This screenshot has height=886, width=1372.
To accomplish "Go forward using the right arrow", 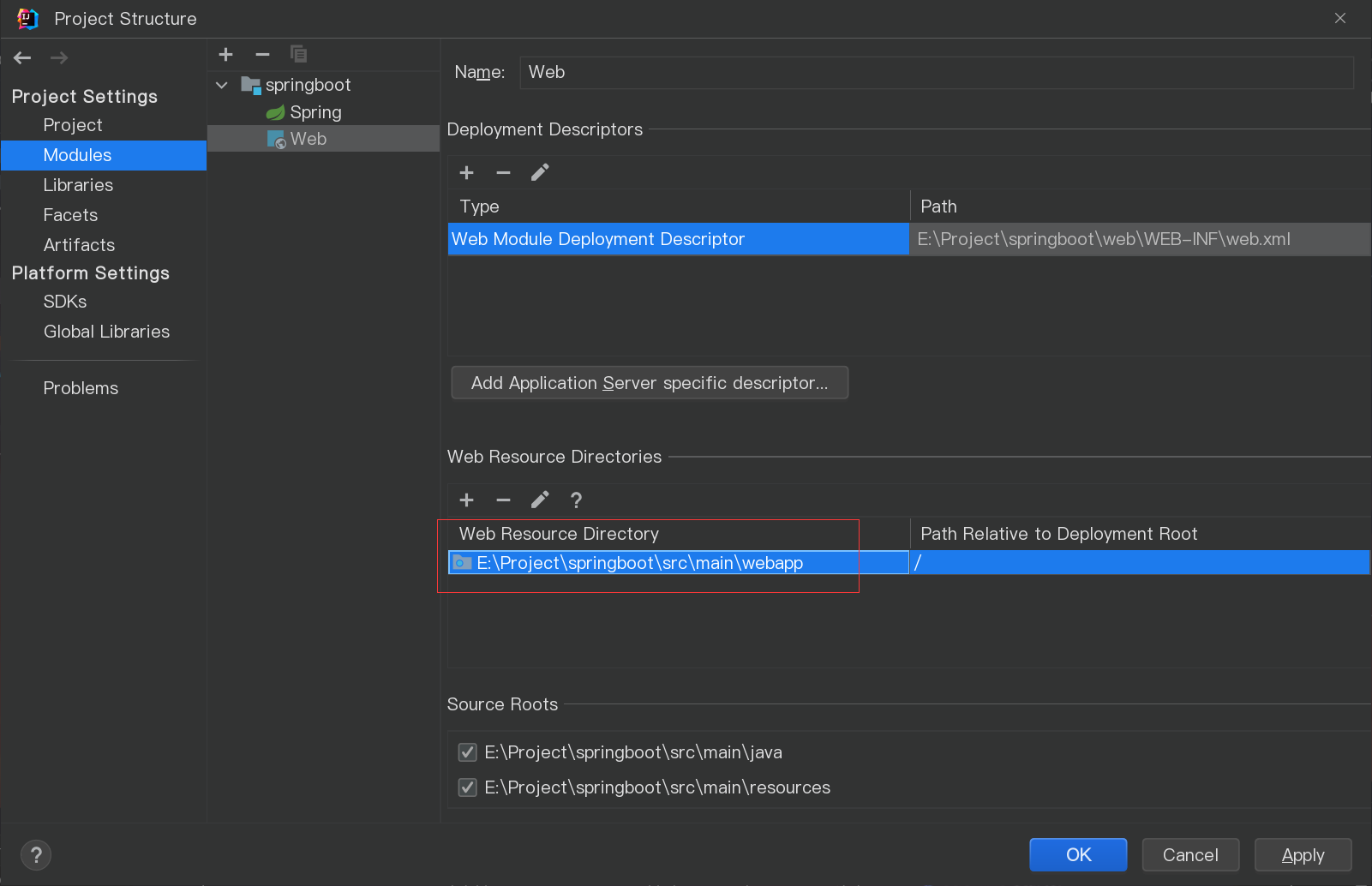I will click(59, 57).
